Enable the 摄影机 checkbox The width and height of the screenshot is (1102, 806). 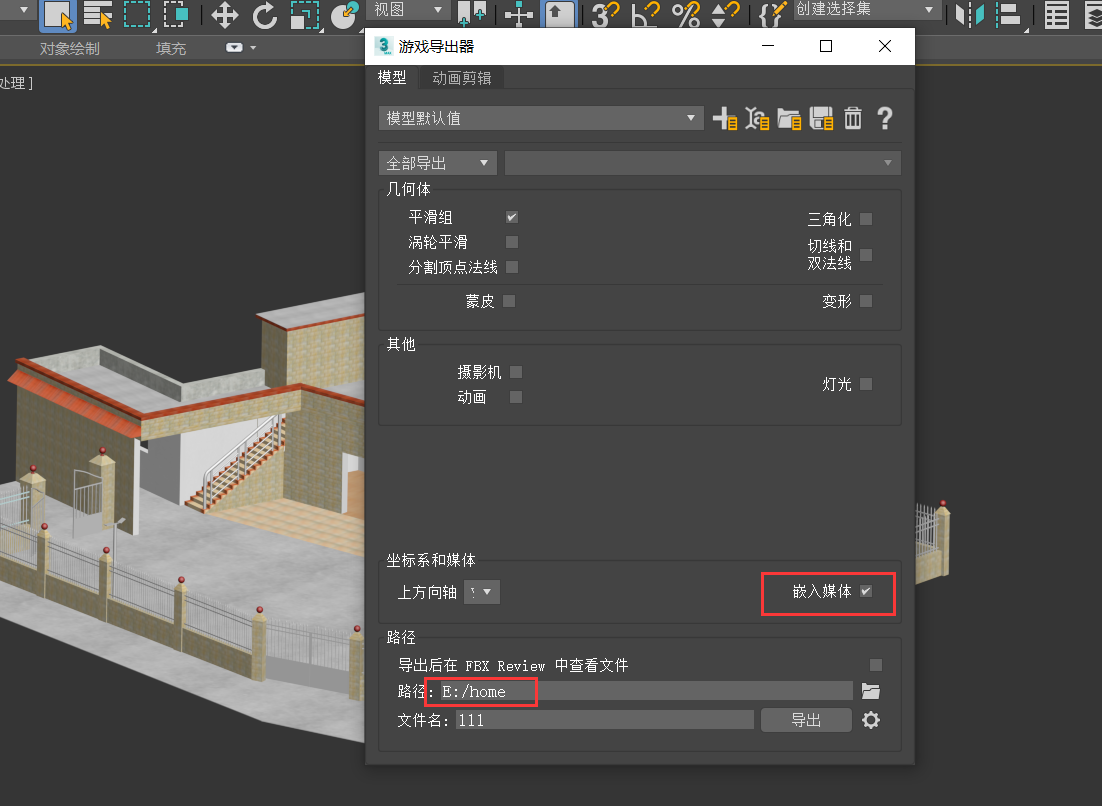[515, 371]
